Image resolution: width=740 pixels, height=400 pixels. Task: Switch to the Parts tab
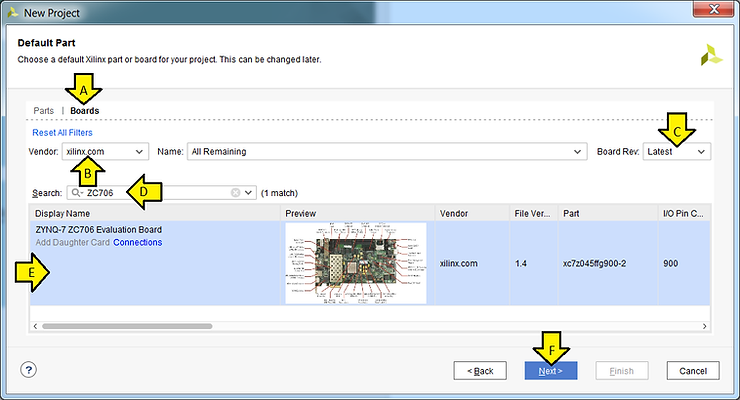[x=43, y=110]
